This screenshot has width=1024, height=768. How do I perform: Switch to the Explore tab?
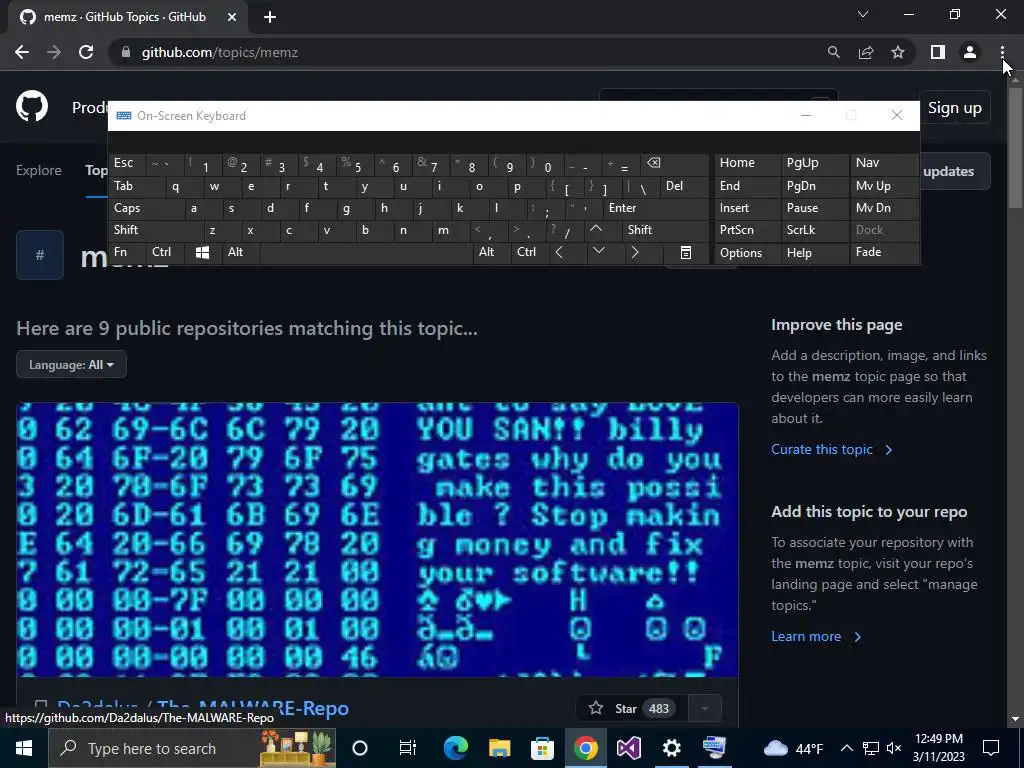[39, 170]
